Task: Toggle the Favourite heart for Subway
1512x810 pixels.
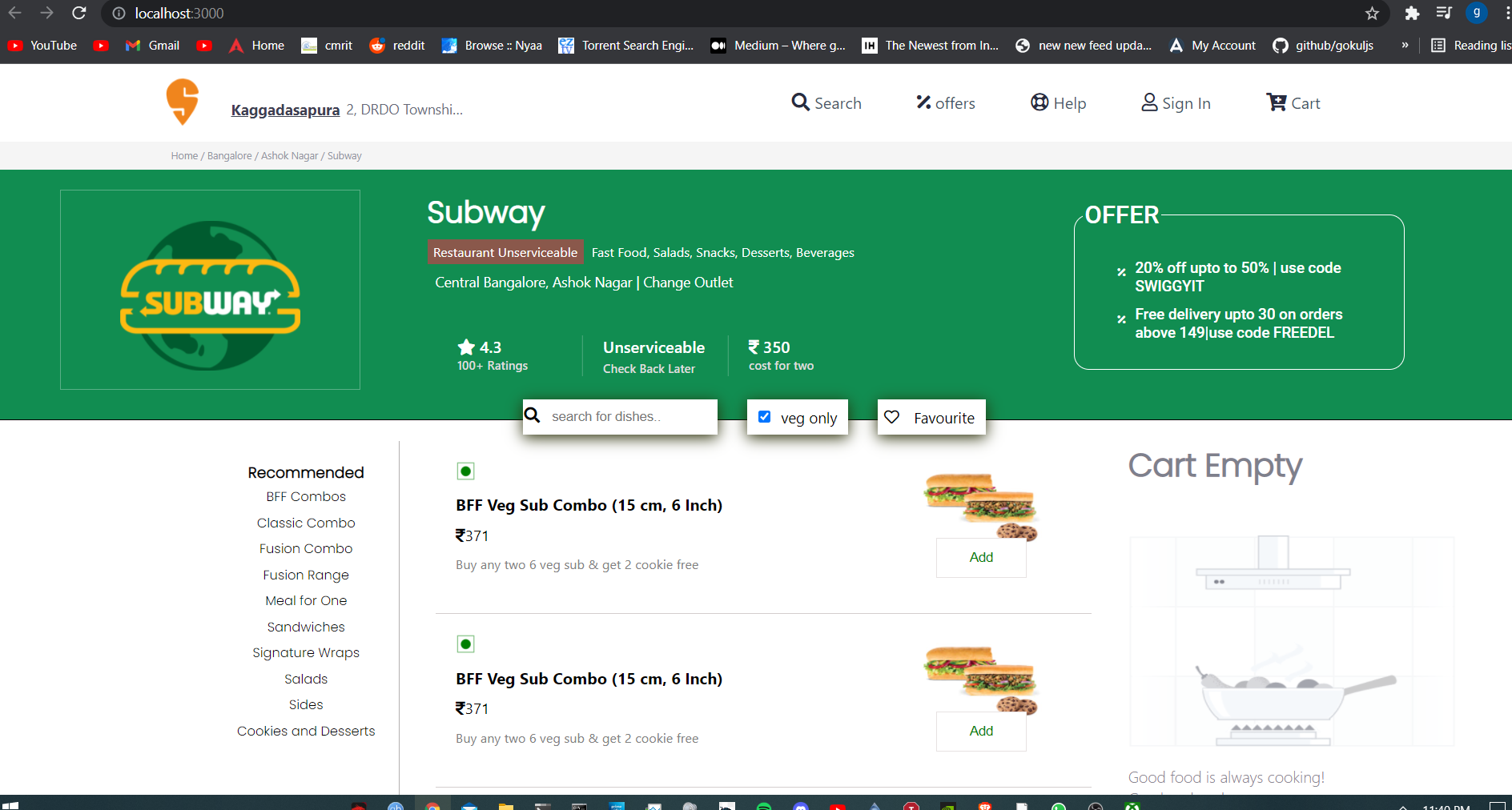Action: [892, 417]
